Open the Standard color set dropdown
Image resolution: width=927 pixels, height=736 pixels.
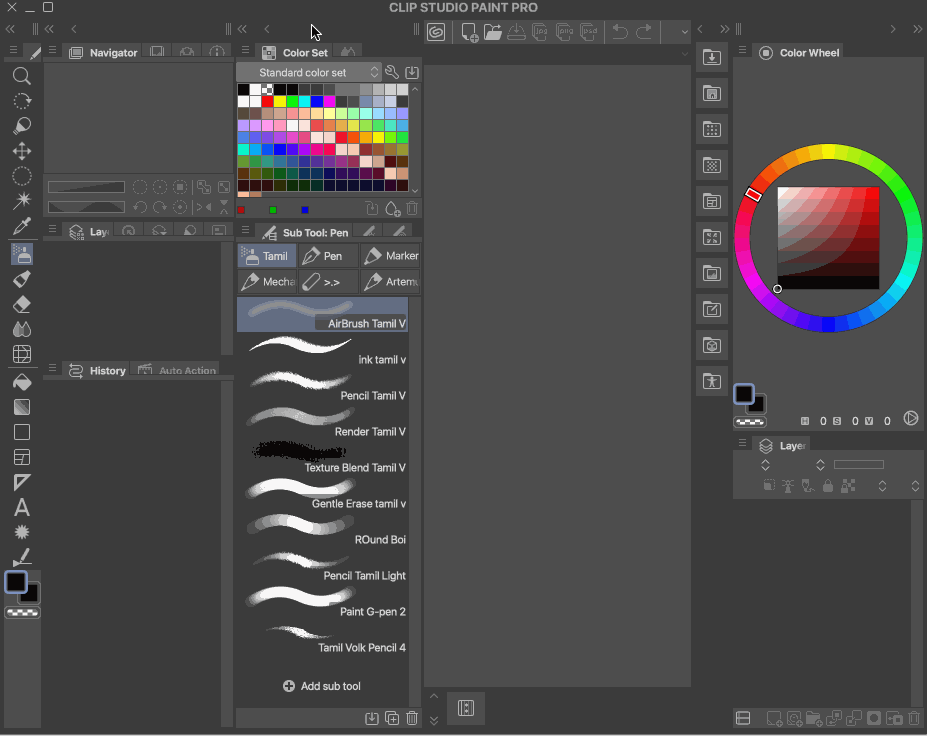point(309,73)
